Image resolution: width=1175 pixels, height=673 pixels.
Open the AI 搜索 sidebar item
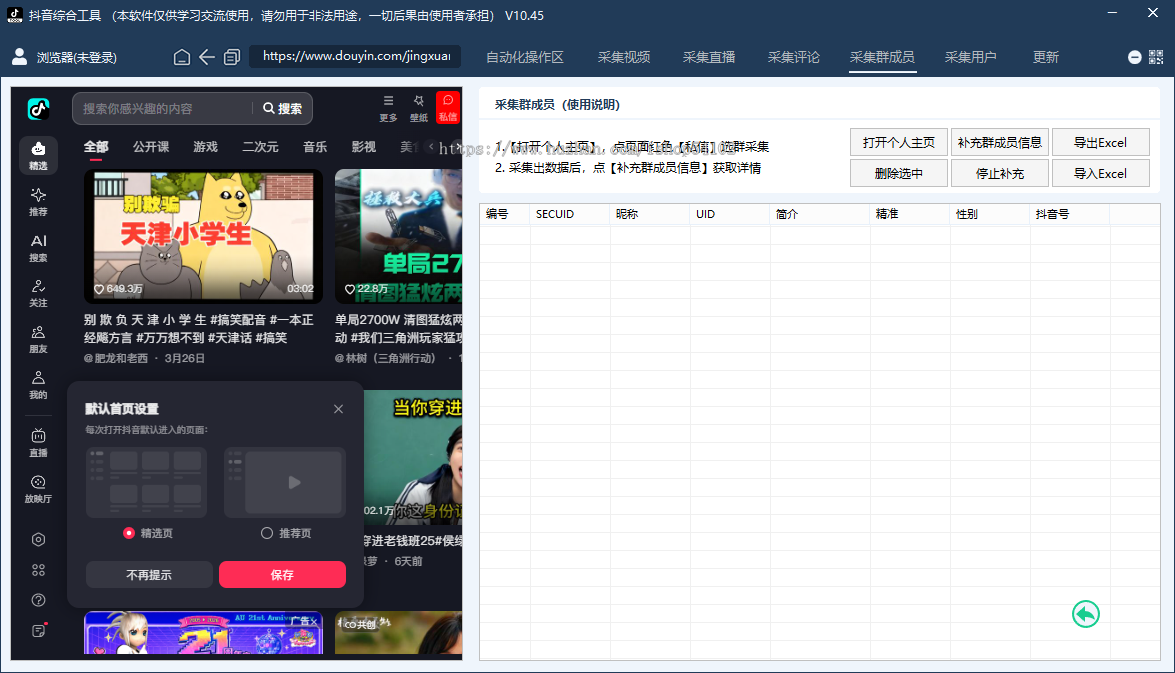click(38, 248)
